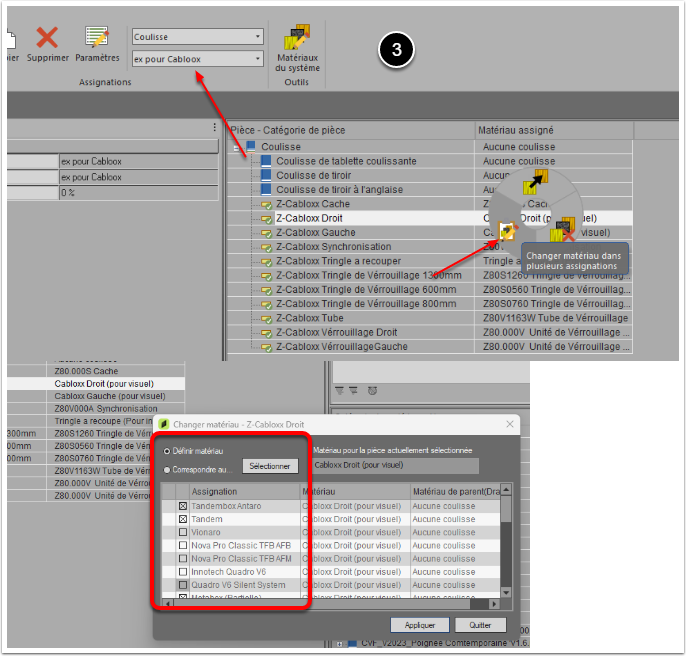
Task: Check the Nova Pro Classic TFB AFM checkbox
Action: click(183, 558)
